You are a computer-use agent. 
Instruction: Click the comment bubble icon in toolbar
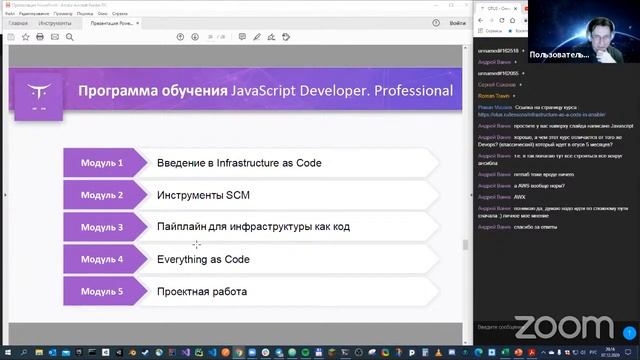click(x=242, y=37)
